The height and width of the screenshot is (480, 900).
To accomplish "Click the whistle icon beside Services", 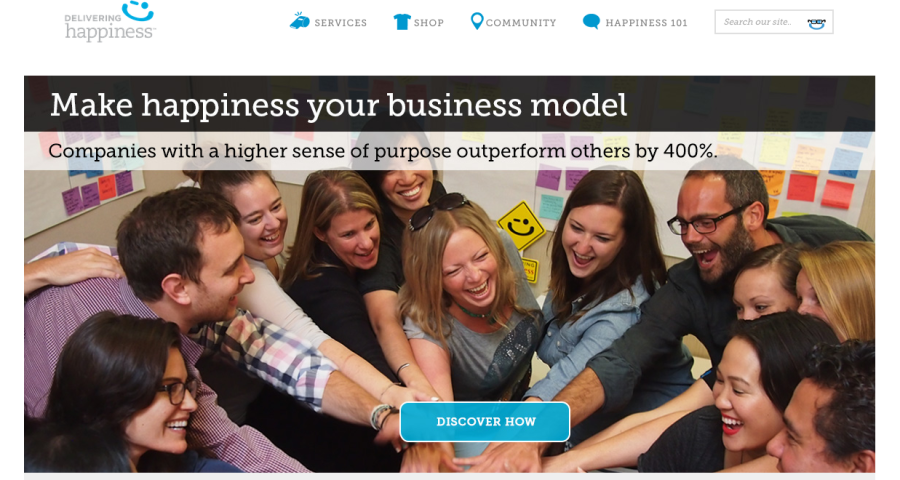I will (x=300, y=21).
